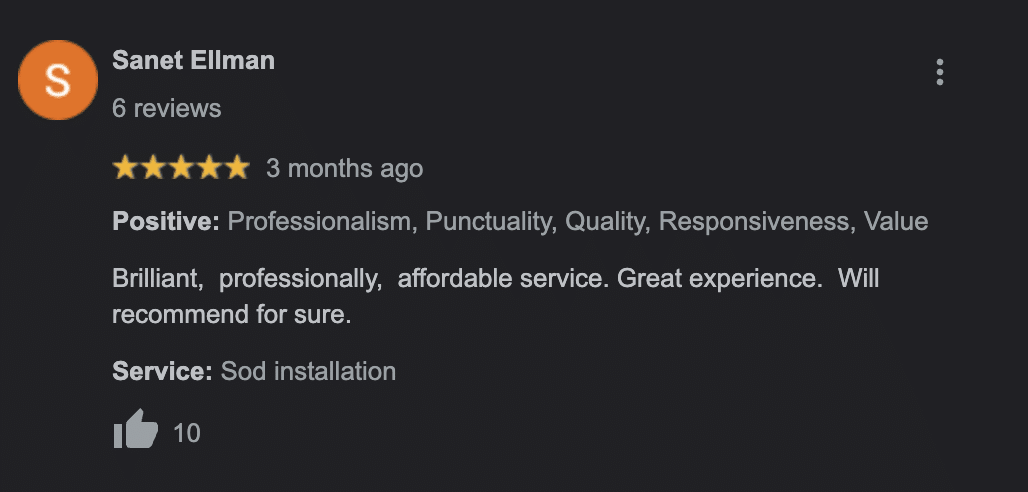
Task: Click Sanet Ellman's orange avatar
Action: (58, 80)
